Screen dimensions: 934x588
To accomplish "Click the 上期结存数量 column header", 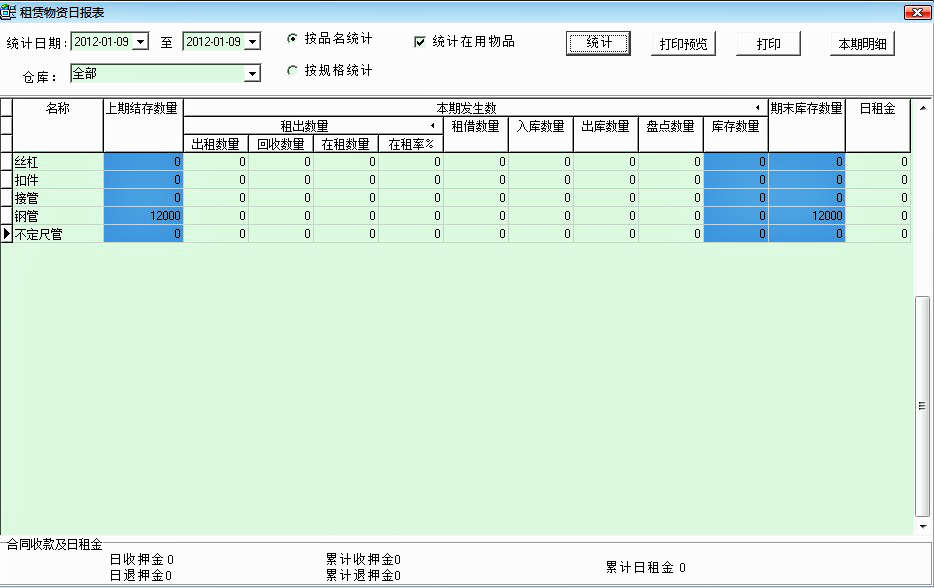I will [143, 125].
